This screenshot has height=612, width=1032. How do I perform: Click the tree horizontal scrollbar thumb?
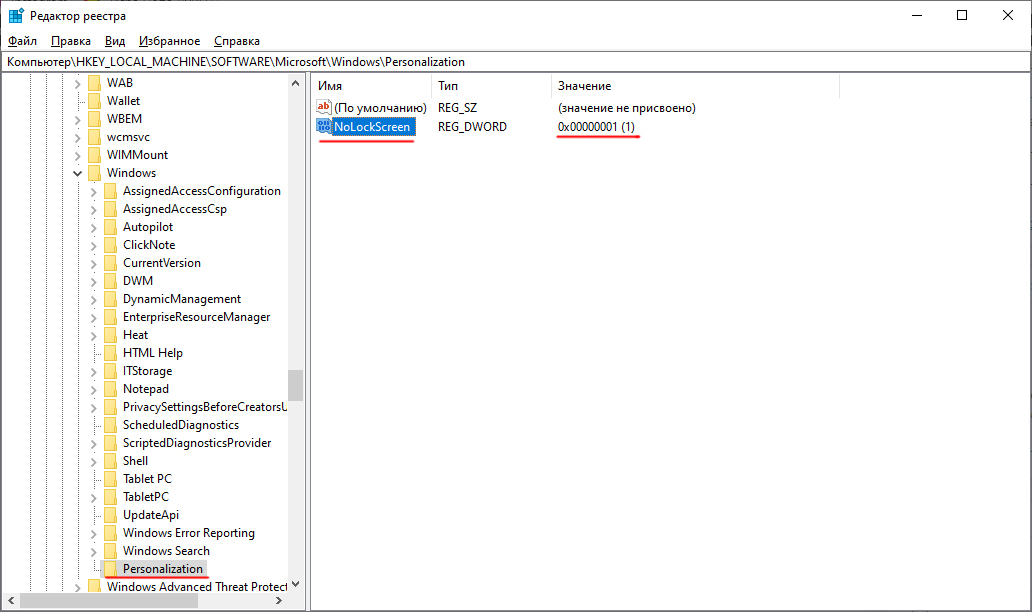[x=109, y=600]
